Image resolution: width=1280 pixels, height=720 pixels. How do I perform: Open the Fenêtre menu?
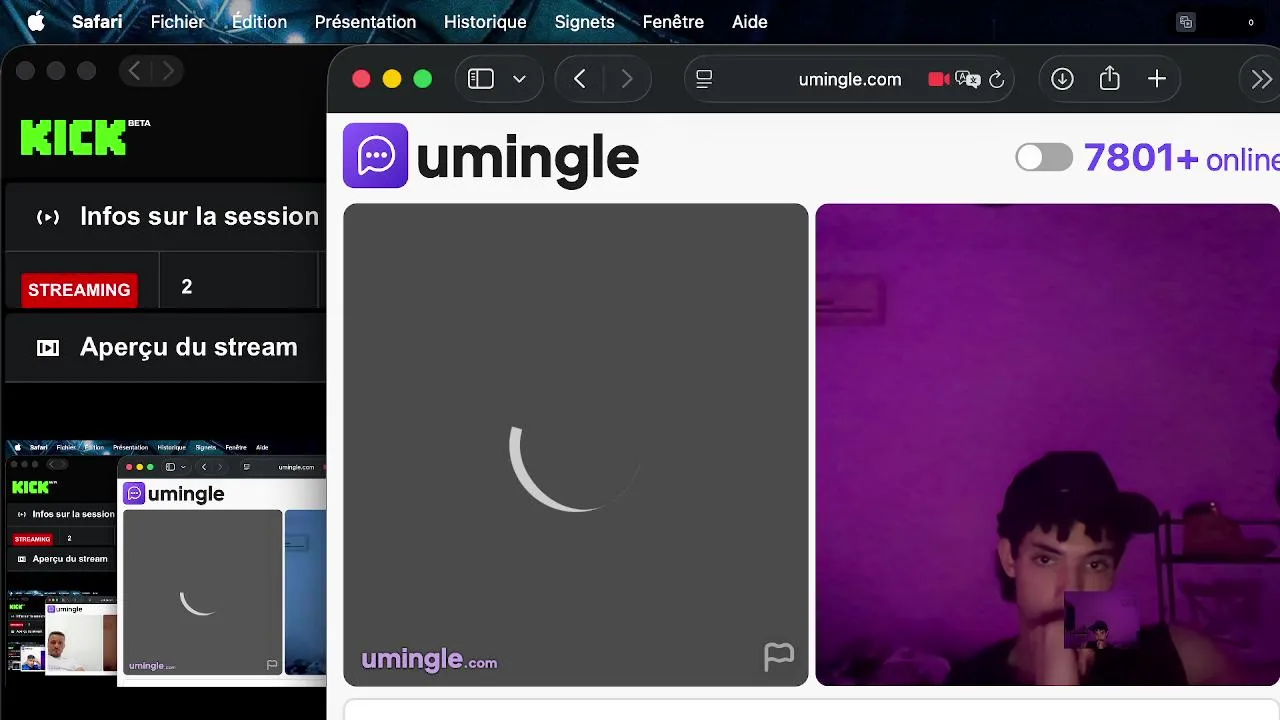coord(673,22)
